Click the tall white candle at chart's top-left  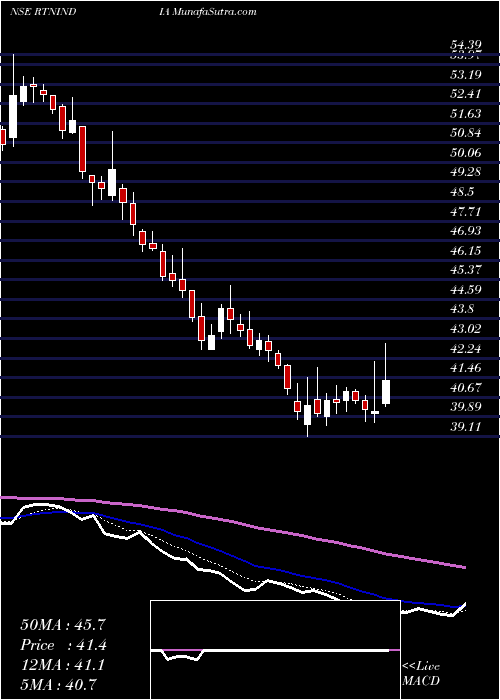[13, 116]
